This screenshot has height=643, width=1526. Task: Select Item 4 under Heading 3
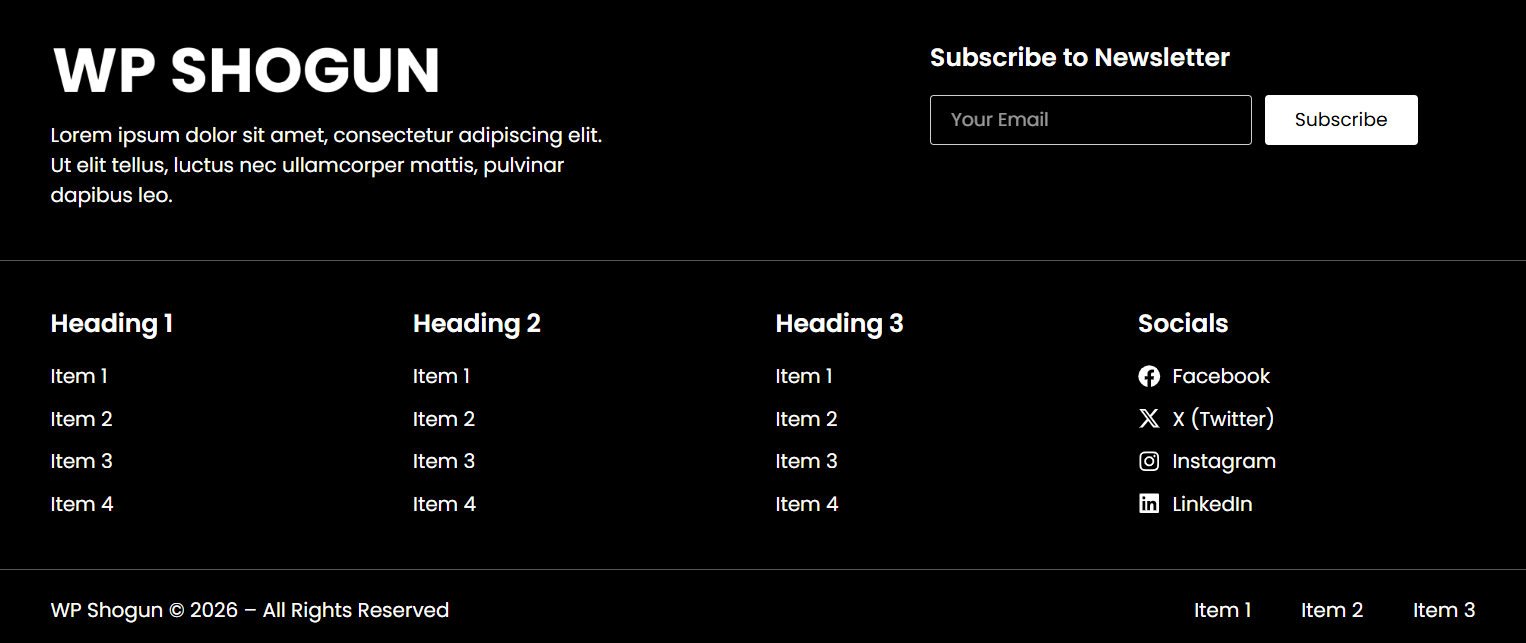point(807,504)
